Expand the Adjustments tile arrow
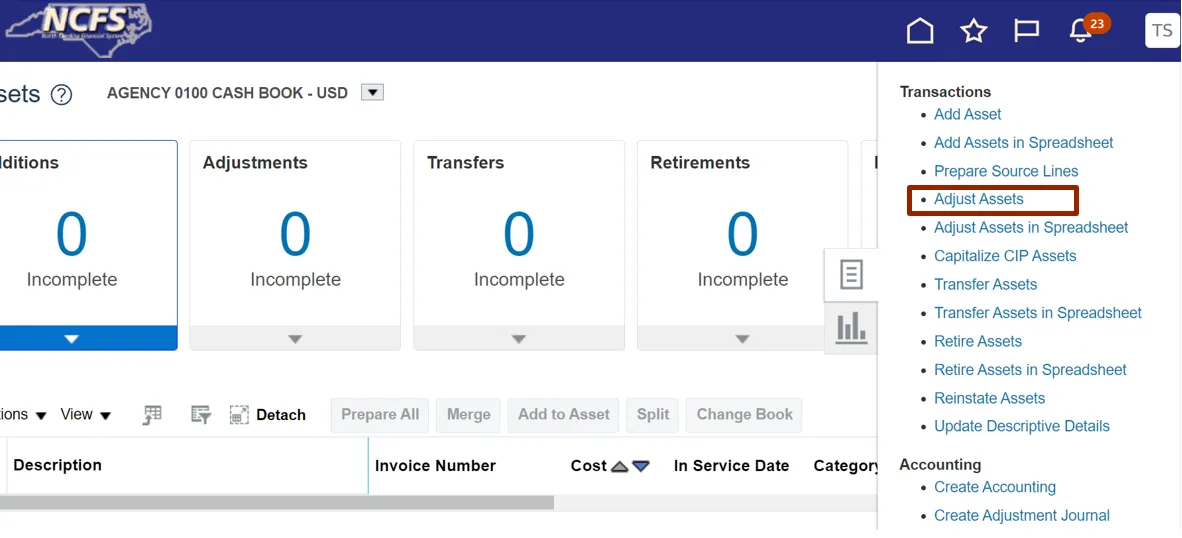Screen dimensions: 1182x538 295,339
